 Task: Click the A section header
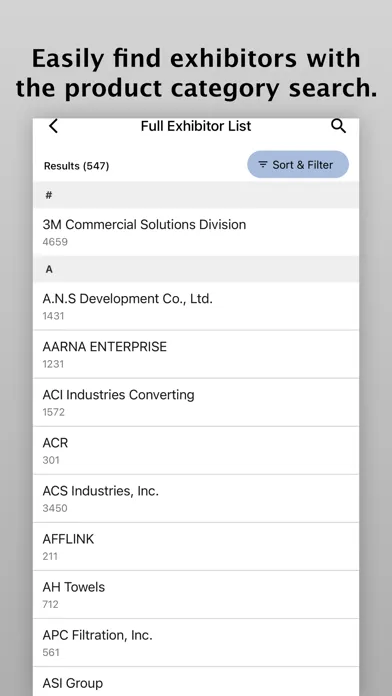(x=196, y=269)
